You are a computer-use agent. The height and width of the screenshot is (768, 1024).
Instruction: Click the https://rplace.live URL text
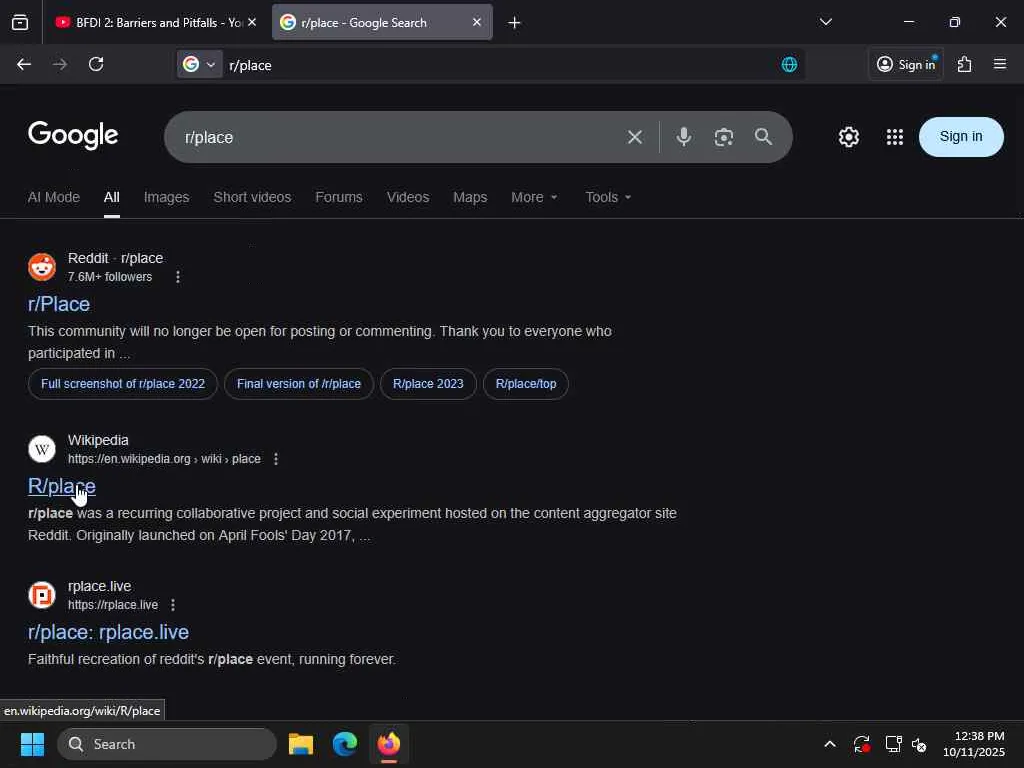tap(113, 605)
